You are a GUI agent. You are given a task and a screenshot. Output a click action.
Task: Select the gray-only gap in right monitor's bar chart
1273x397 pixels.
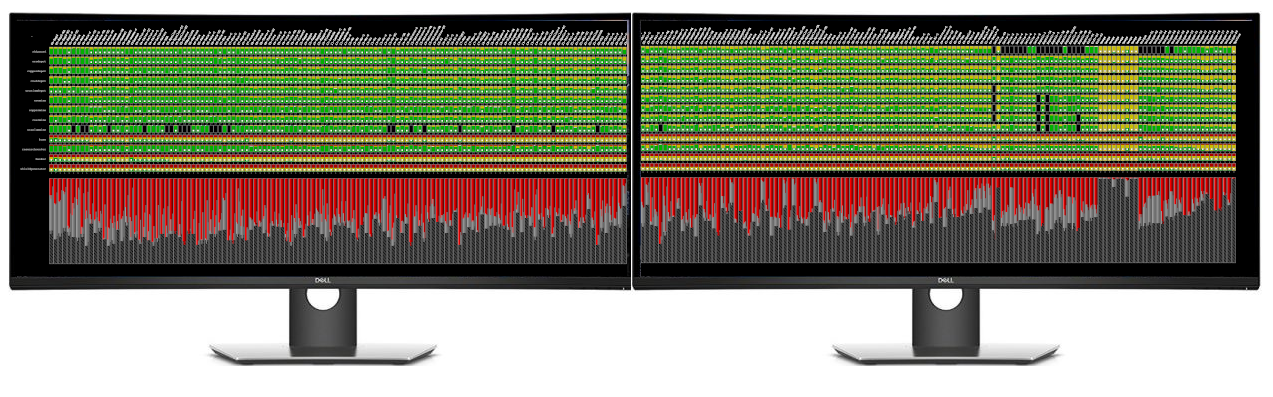pos(1118,220)
